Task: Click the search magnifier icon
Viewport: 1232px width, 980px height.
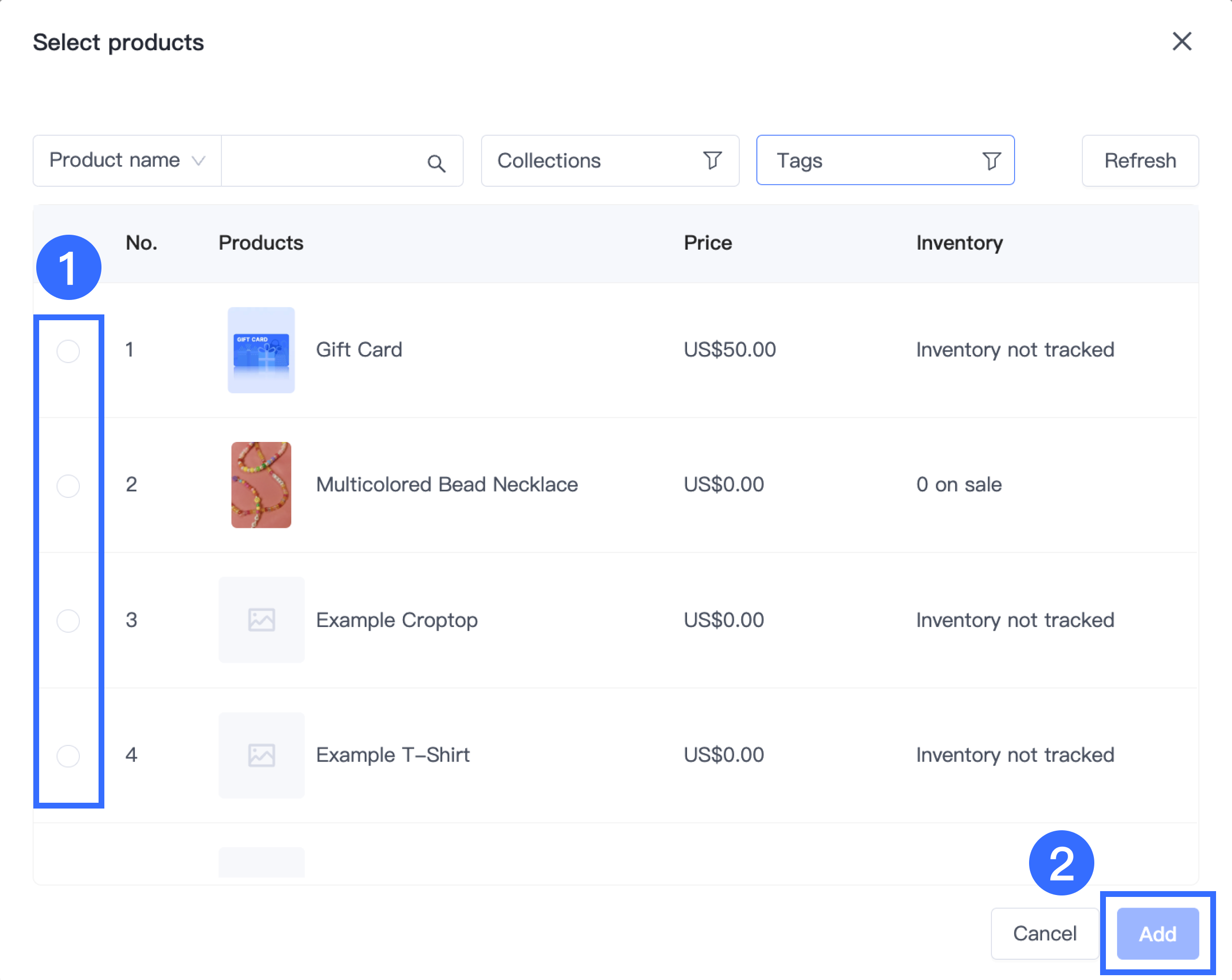Action: tap(436, 163)
